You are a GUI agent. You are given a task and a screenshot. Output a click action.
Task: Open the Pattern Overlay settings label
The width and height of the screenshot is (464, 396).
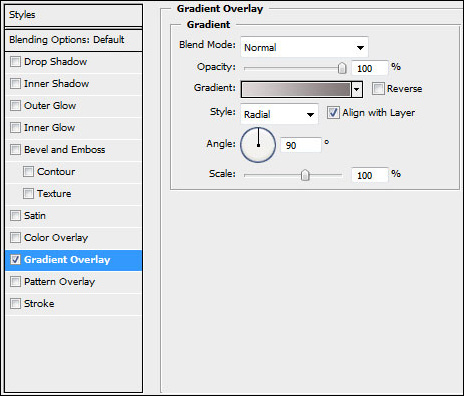click(x=60, y=282)
